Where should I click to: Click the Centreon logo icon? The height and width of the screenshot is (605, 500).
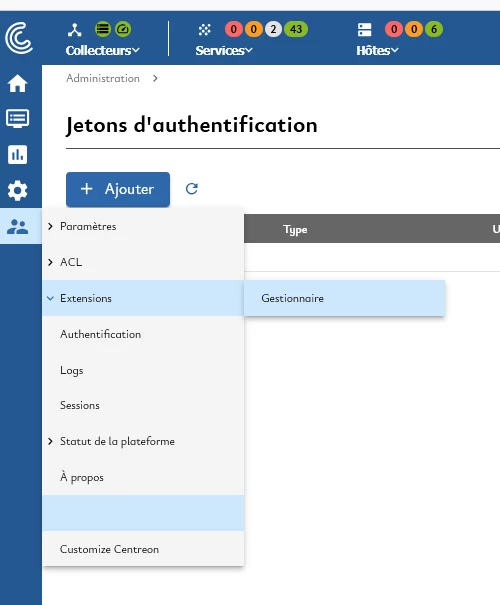pyautogui.click(x=19, y=38)
